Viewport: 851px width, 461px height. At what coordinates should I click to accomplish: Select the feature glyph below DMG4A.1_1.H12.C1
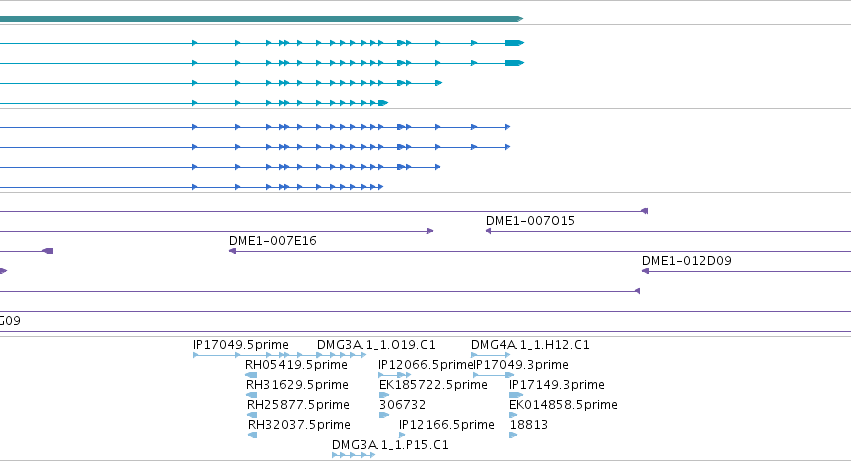(491, 355)
